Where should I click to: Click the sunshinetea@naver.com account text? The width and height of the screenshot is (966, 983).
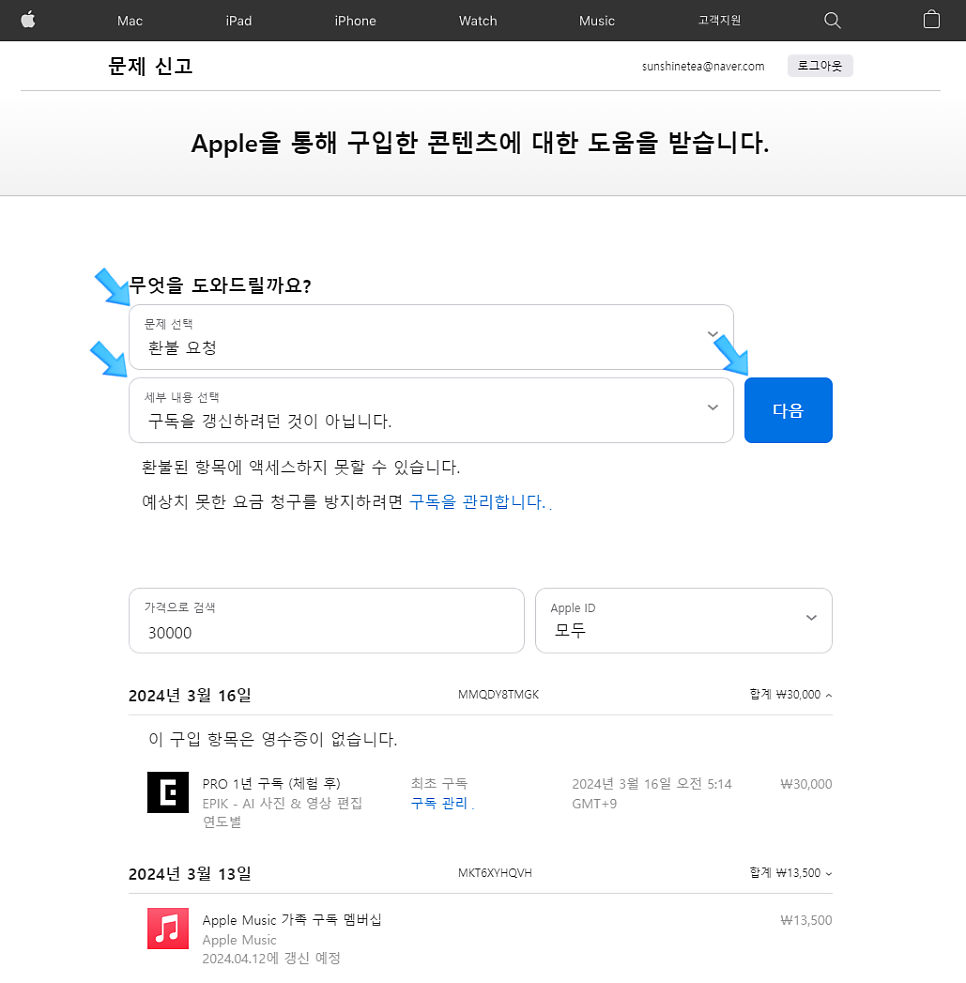(703, 66)
